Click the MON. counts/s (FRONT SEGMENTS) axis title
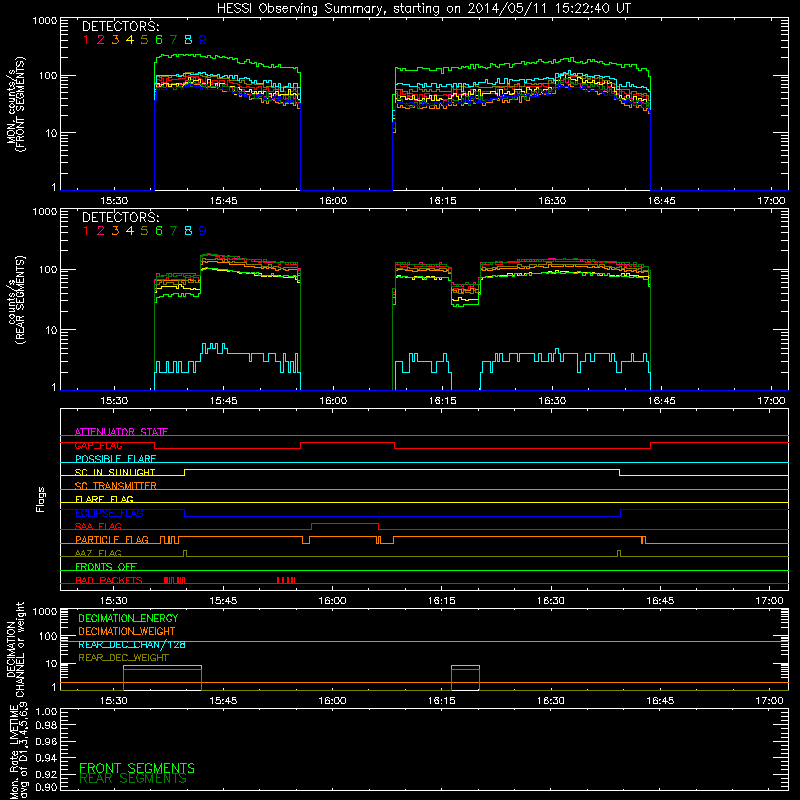800x800 pixels. coord(16,104)
